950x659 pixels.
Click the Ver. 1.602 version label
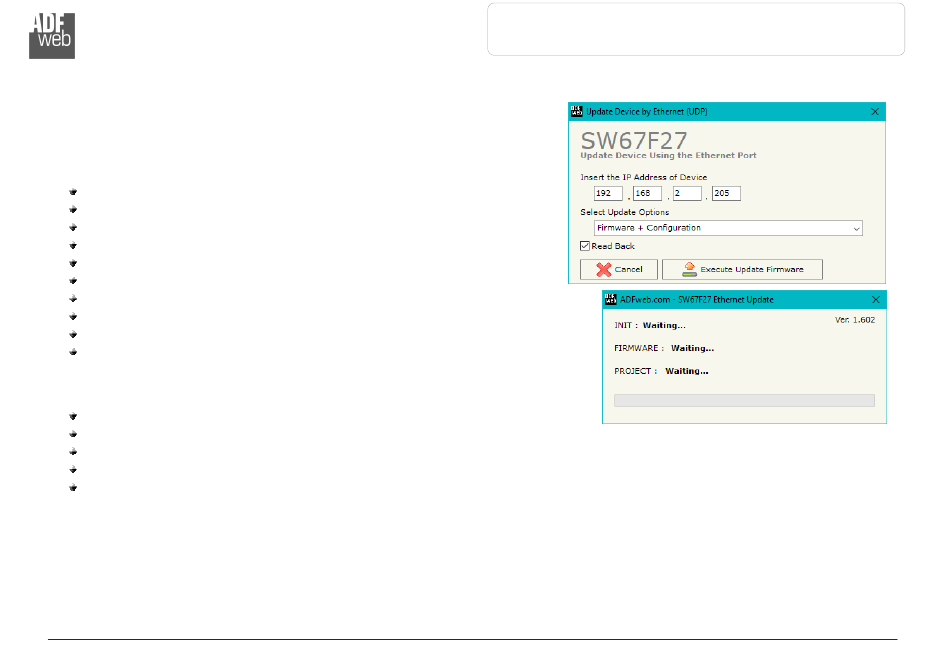pyautogui.click(x=855, y=320)
